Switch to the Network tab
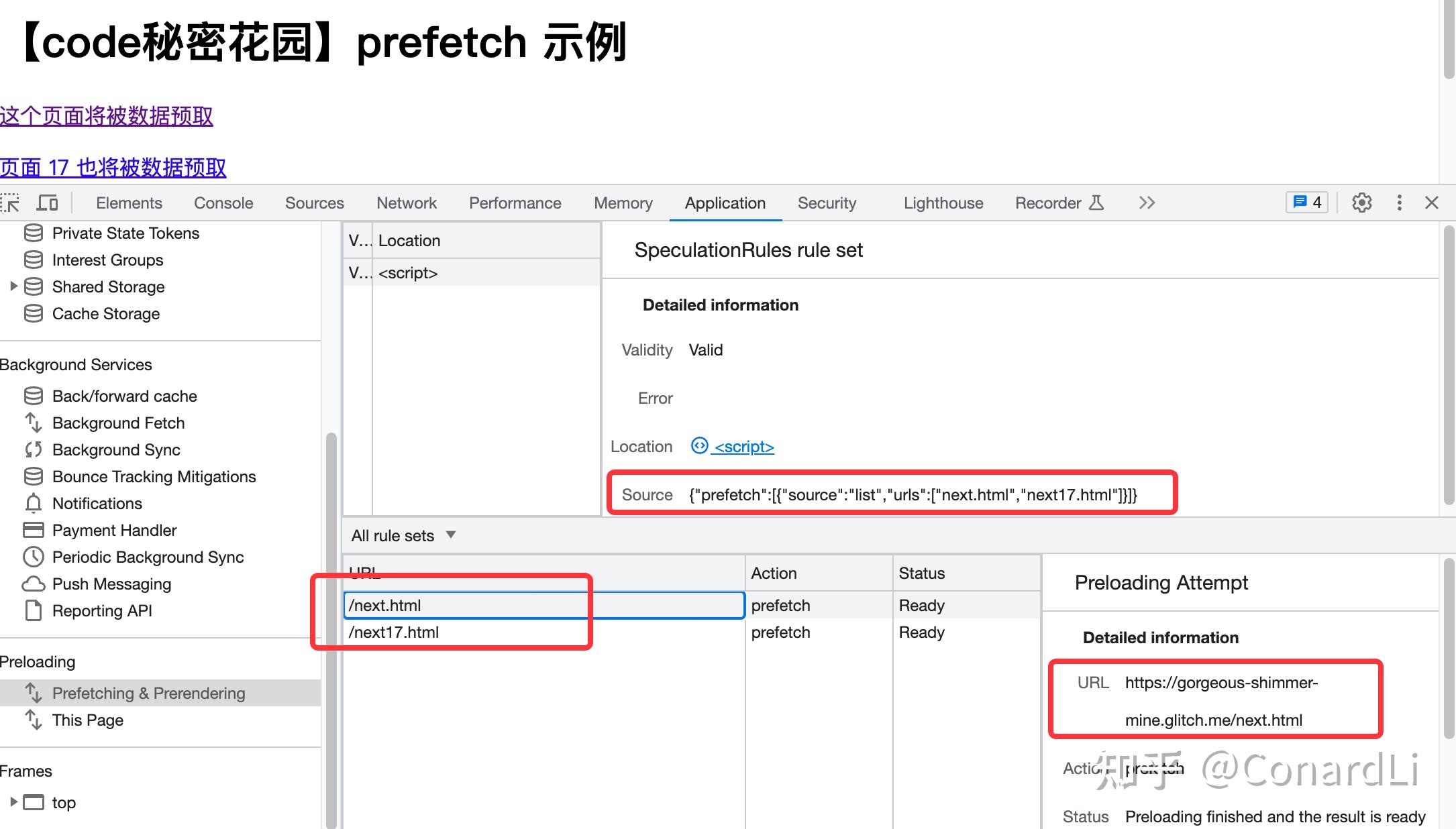Screen dimensions: 1456x829 tap(406, 203)
